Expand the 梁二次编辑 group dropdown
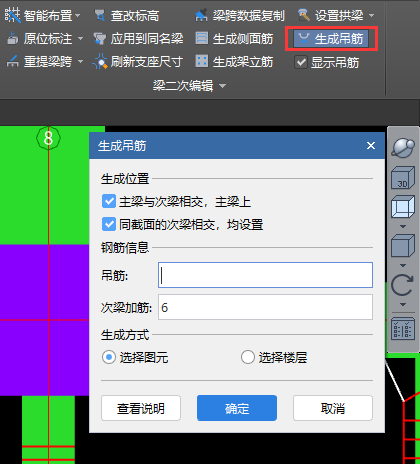Image resolution: width=420 pixels, height=464 pixels. [222, 86]
